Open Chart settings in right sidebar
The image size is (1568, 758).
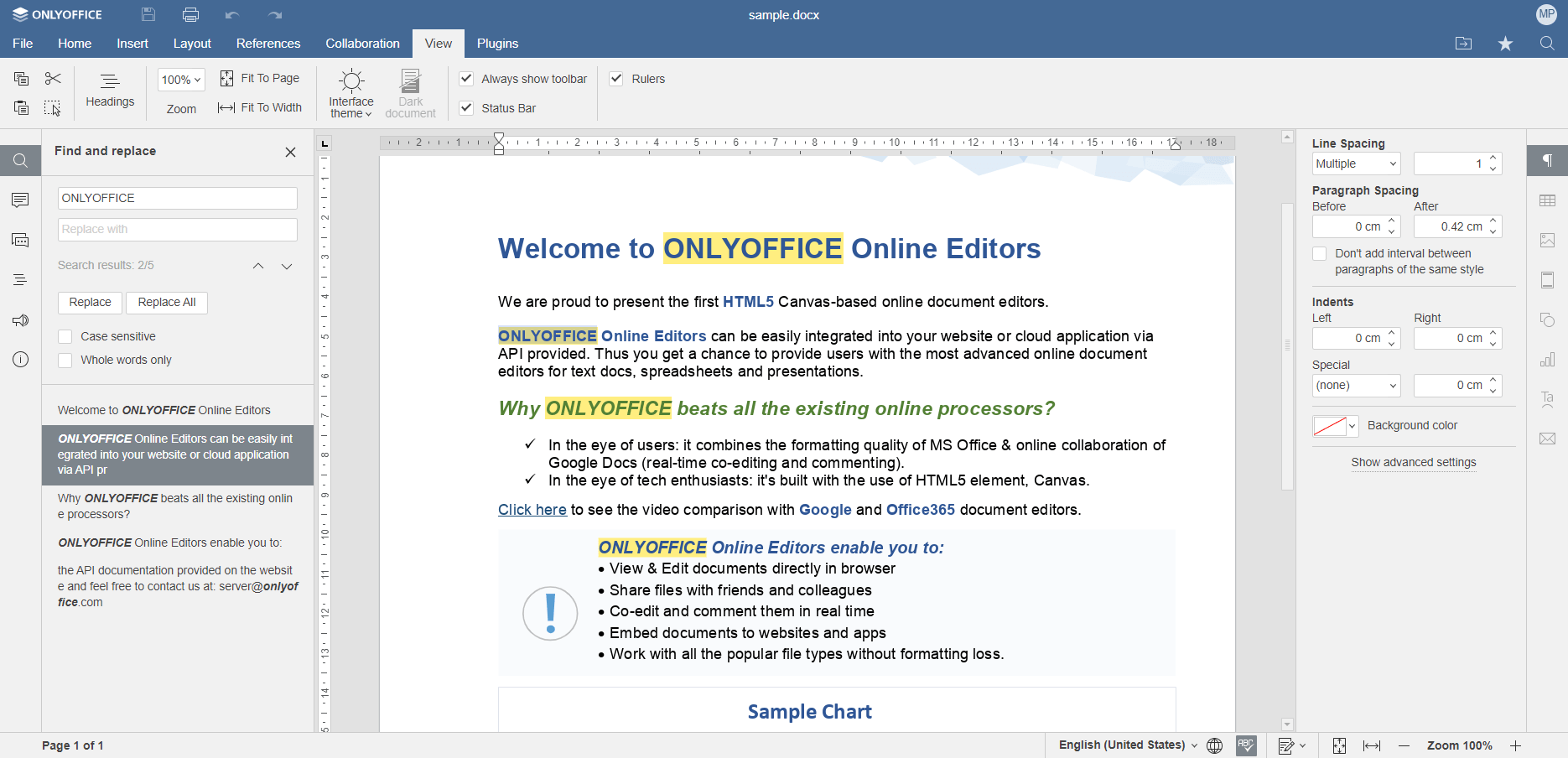pyautogui.click(x=1548, y=360)
